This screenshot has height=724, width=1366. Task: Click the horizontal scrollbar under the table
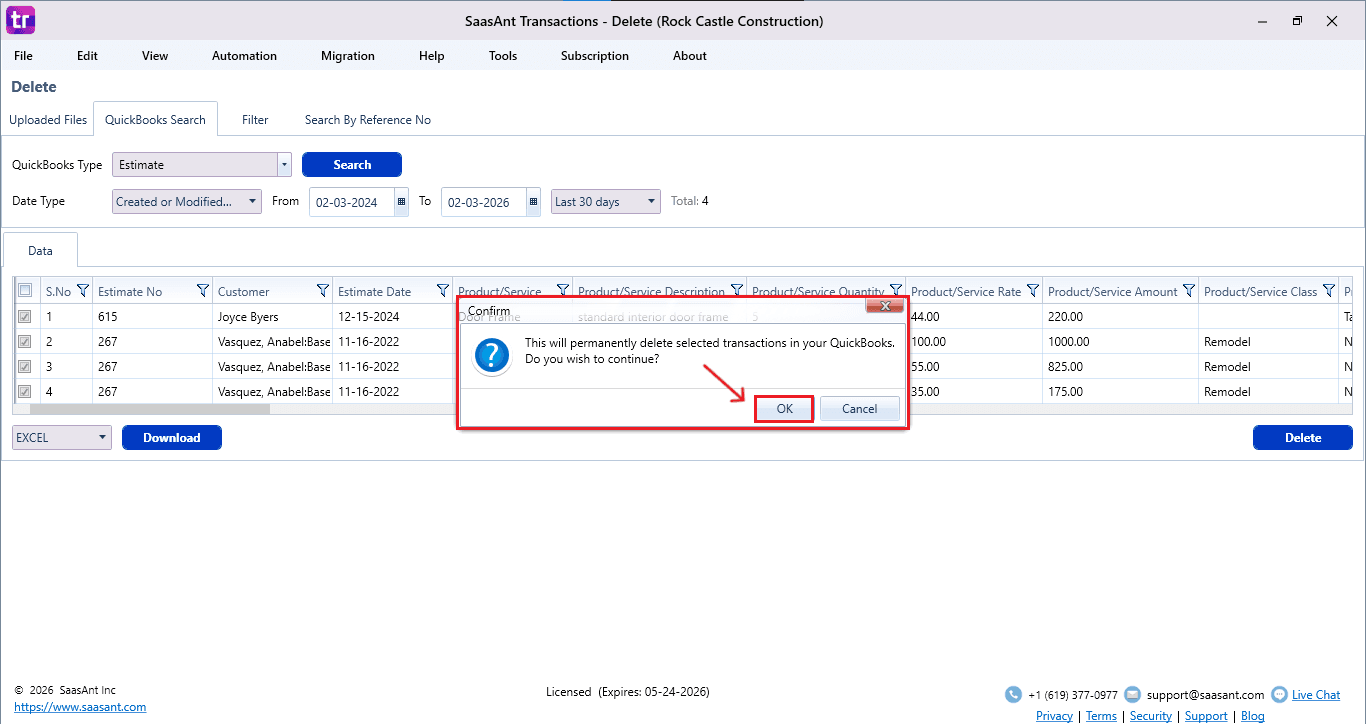pos(150,409)
